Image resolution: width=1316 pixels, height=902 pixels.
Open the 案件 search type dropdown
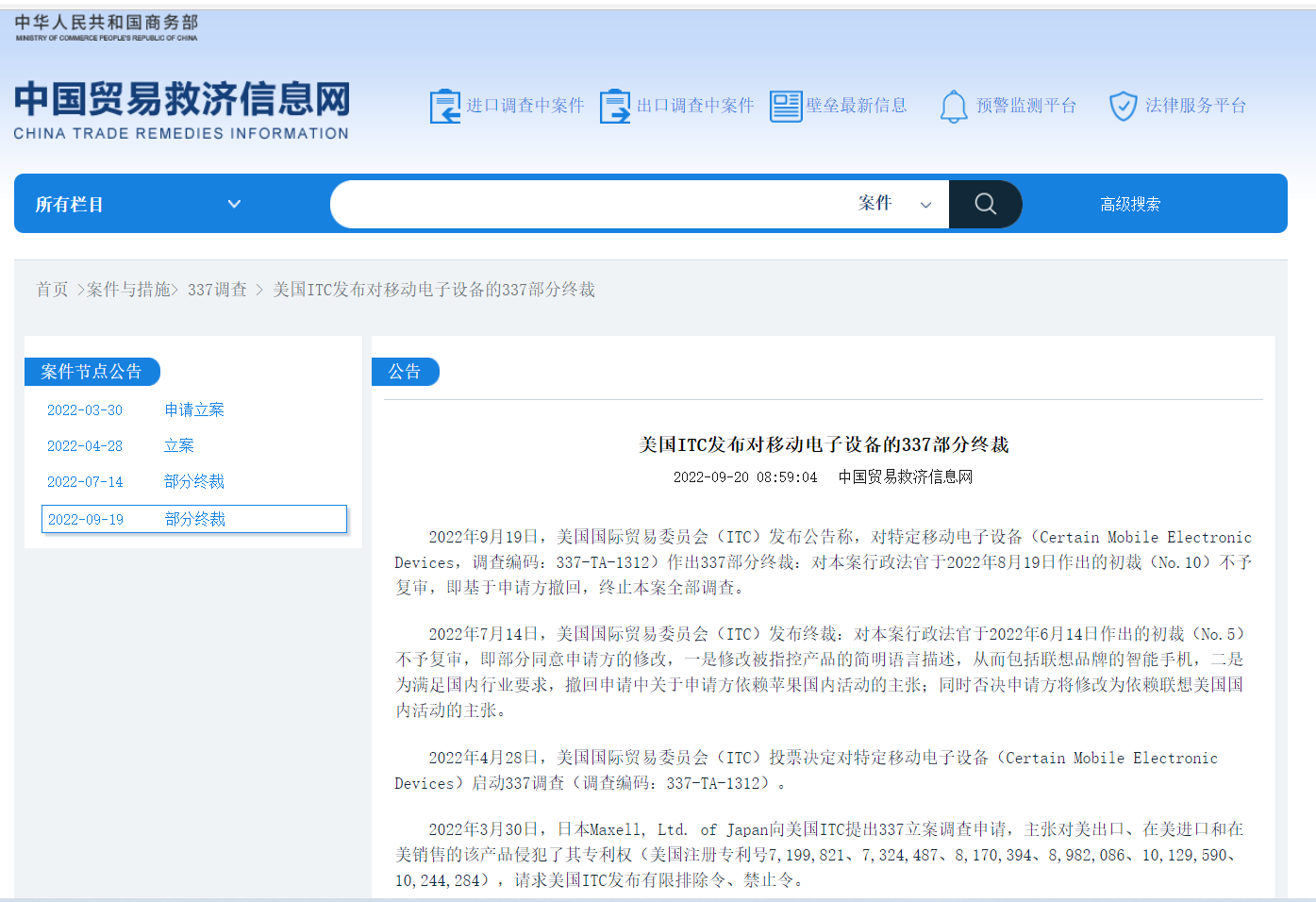pyautogui.click(x=895, y=204)
